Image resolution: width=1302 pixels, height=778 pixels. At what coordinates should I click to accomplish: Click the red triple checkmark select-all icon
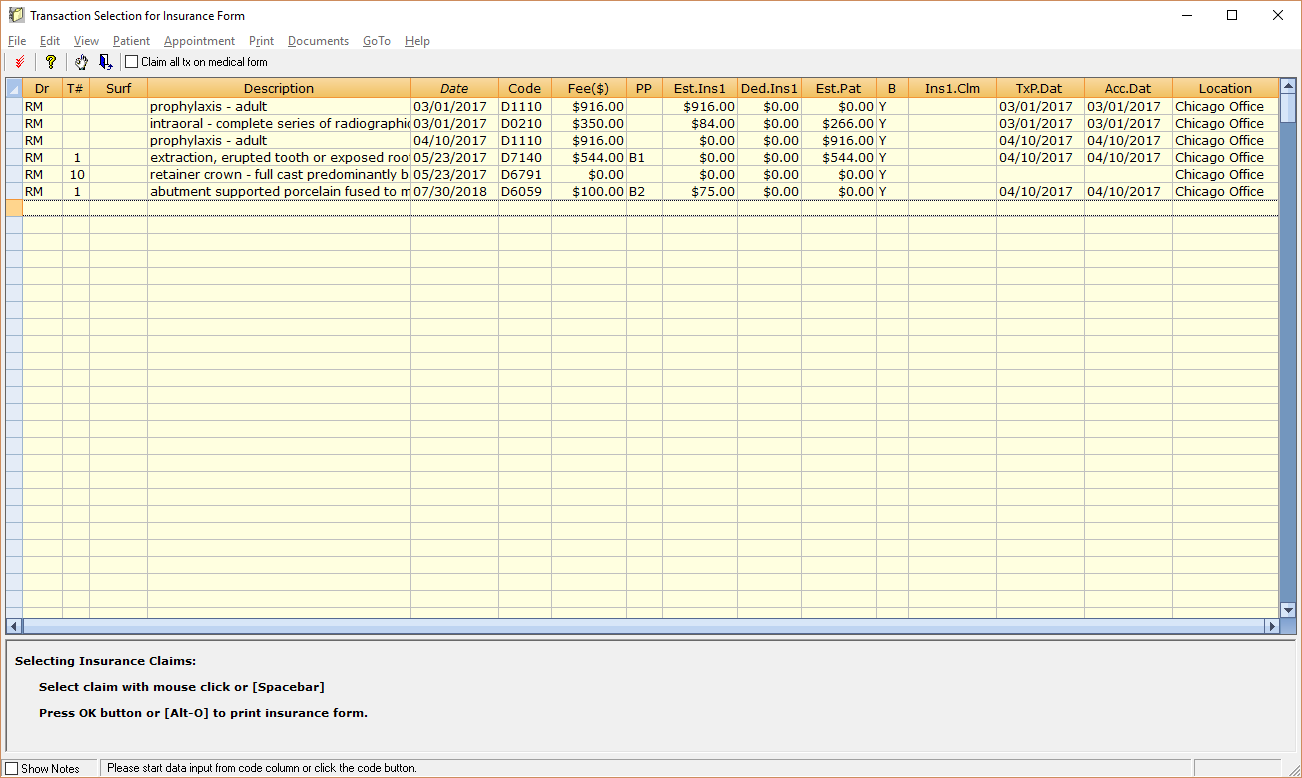tap(20, 62)
